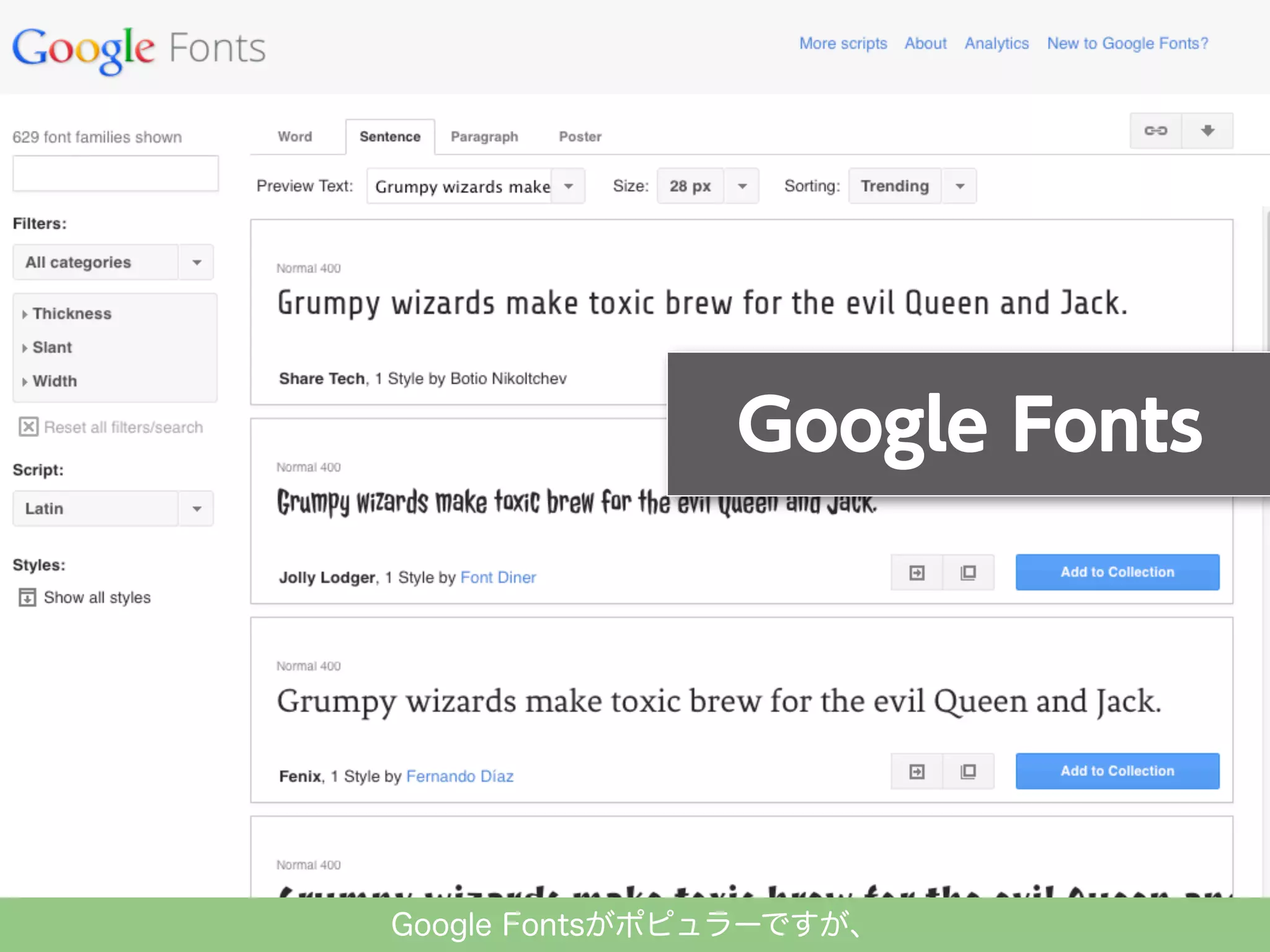
Task: Click the download arrow icon button
Action: click(x=1207, y=131)
